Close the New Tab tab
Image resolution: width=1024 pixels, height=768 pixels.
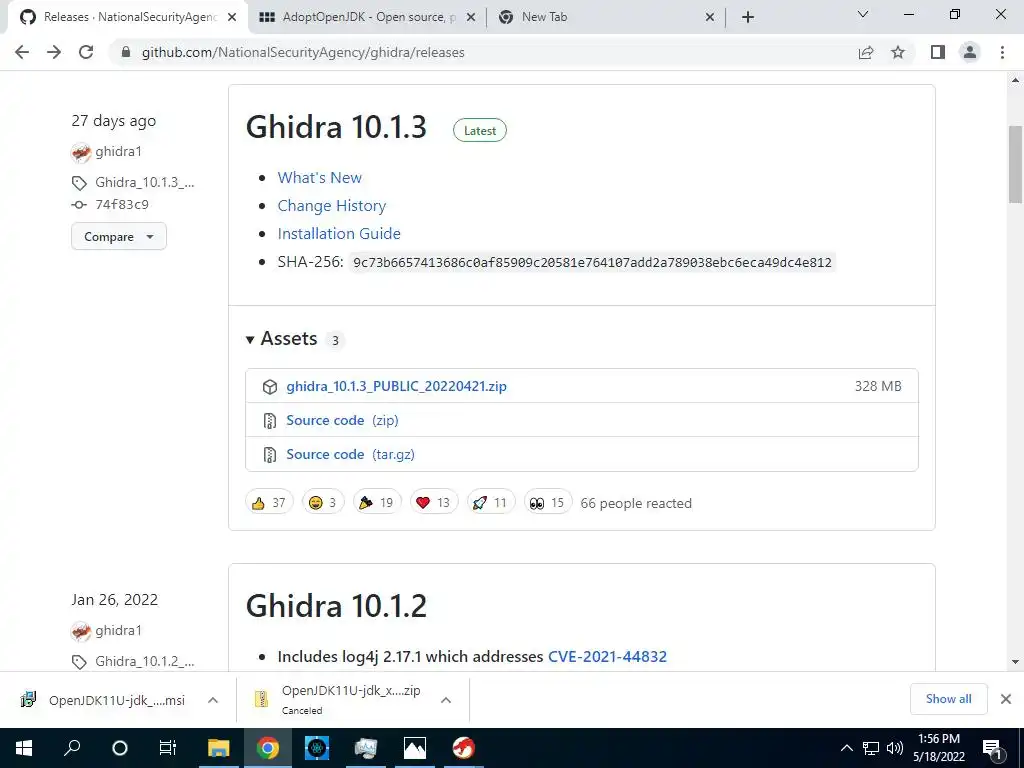(x=710, y=18)
